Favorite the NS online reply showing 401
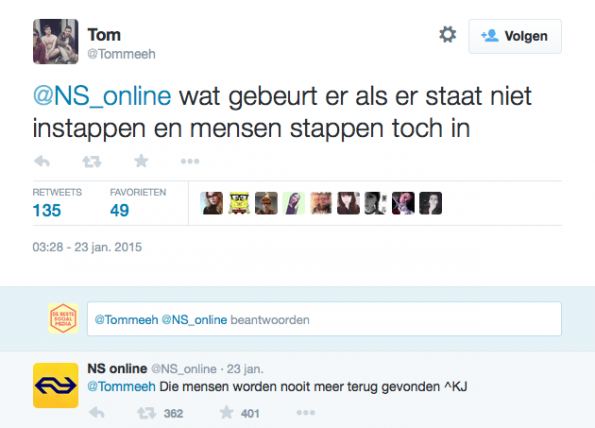 coord(227,412)
